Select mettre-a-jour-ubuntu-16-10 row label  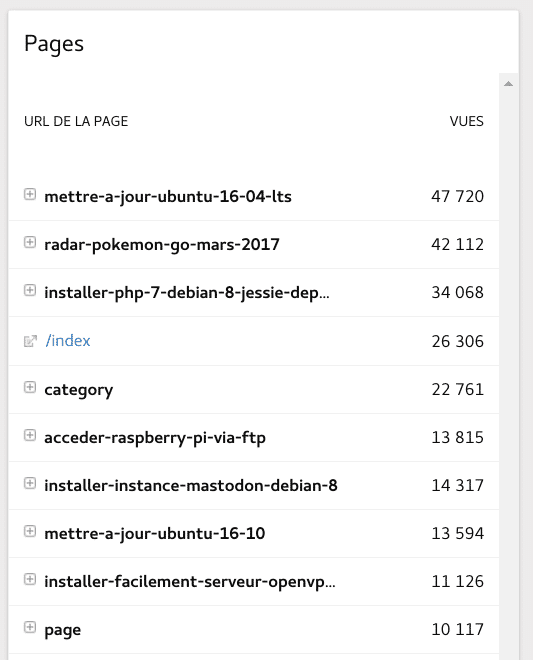tap(155, 534)
